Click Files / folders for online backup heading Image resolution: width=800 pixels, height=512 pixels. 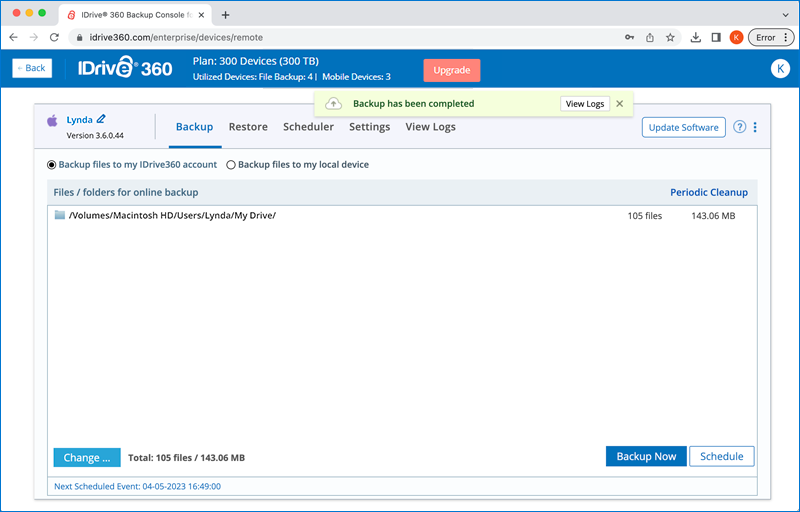coord(126,192)
